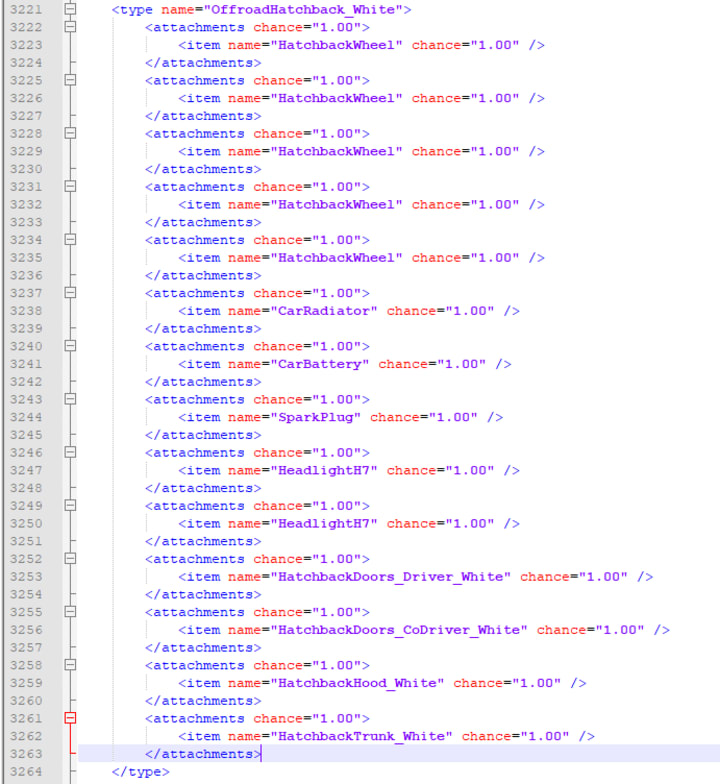720x784 pixels.
Task: Collapse fold marker on line 3252
Action: point(70,558)
